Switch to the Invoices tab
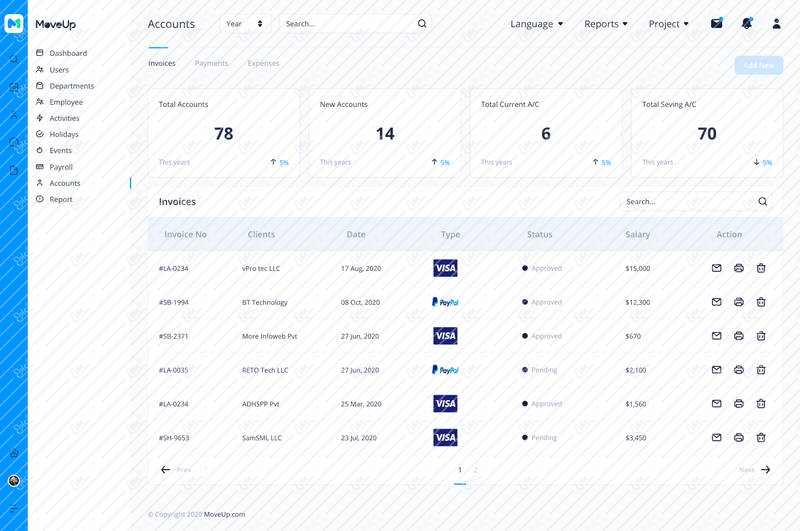 coord(162,63)
